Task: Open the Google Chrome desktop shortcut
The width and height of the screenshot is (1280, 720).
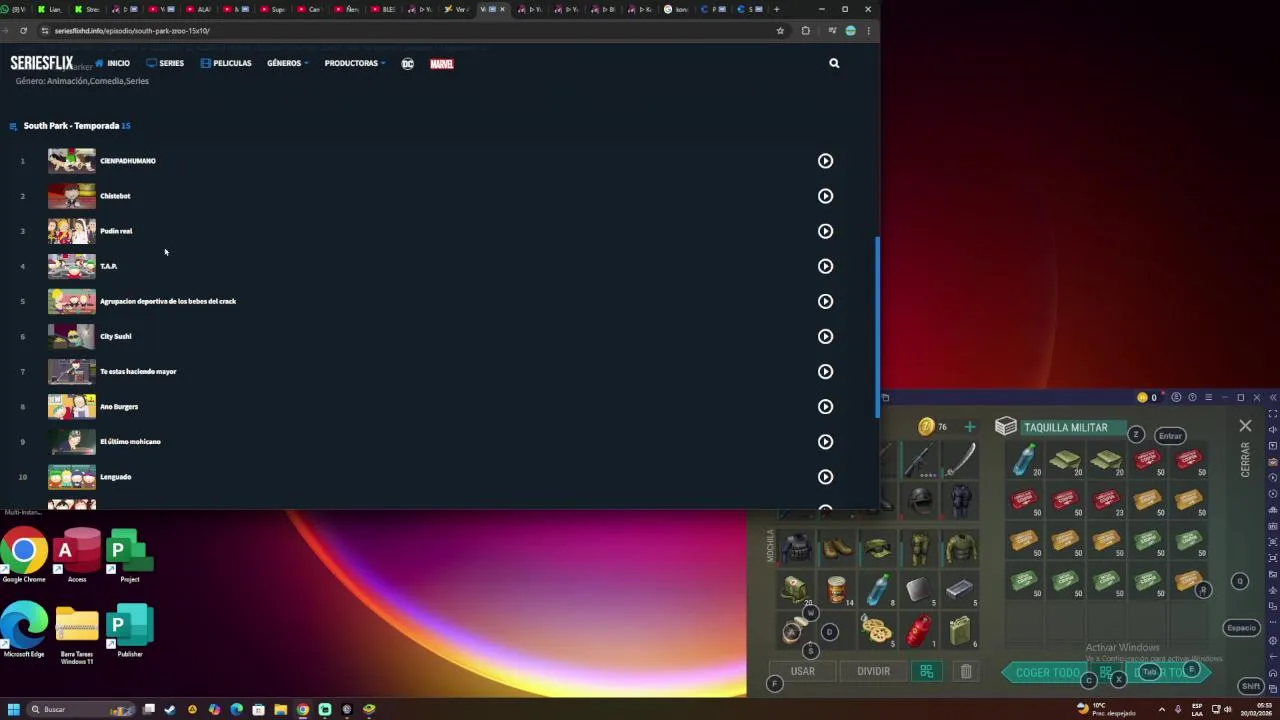Action: (x=24, y=556)
